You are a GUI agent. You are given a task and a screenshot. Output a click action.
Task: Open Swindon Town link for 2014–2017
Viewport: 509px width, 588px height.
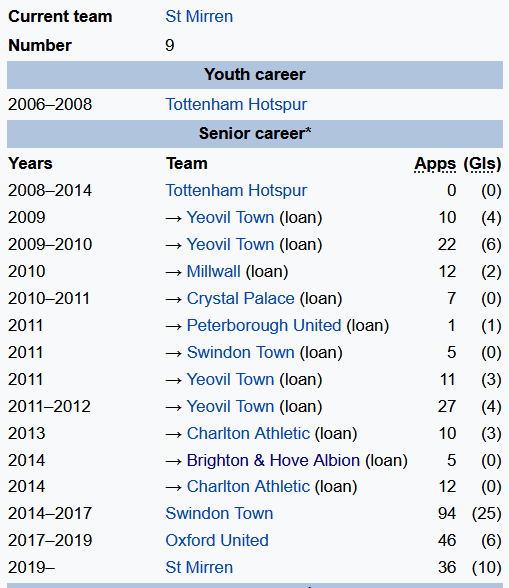[x=219, y=513]
